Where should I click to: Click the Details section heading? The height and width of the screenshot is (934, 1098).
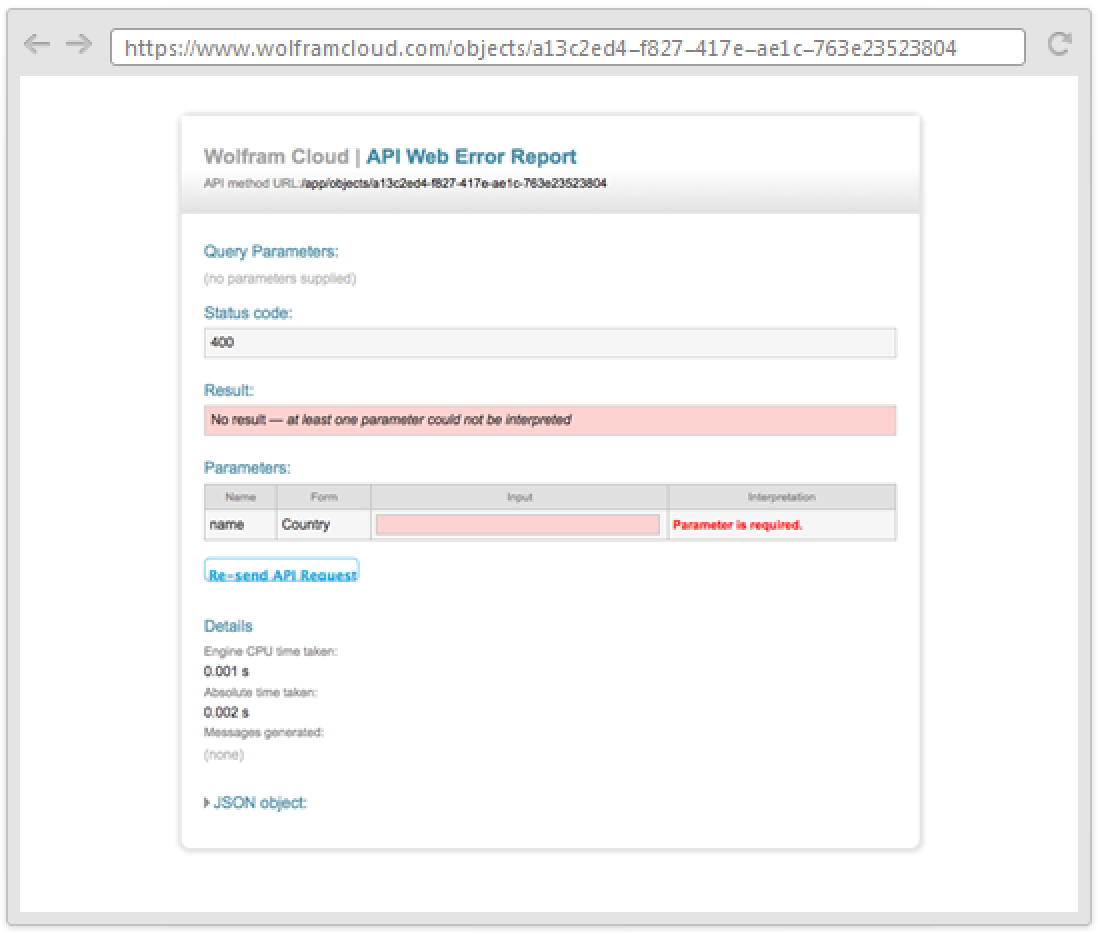click(x=228, y=626)
